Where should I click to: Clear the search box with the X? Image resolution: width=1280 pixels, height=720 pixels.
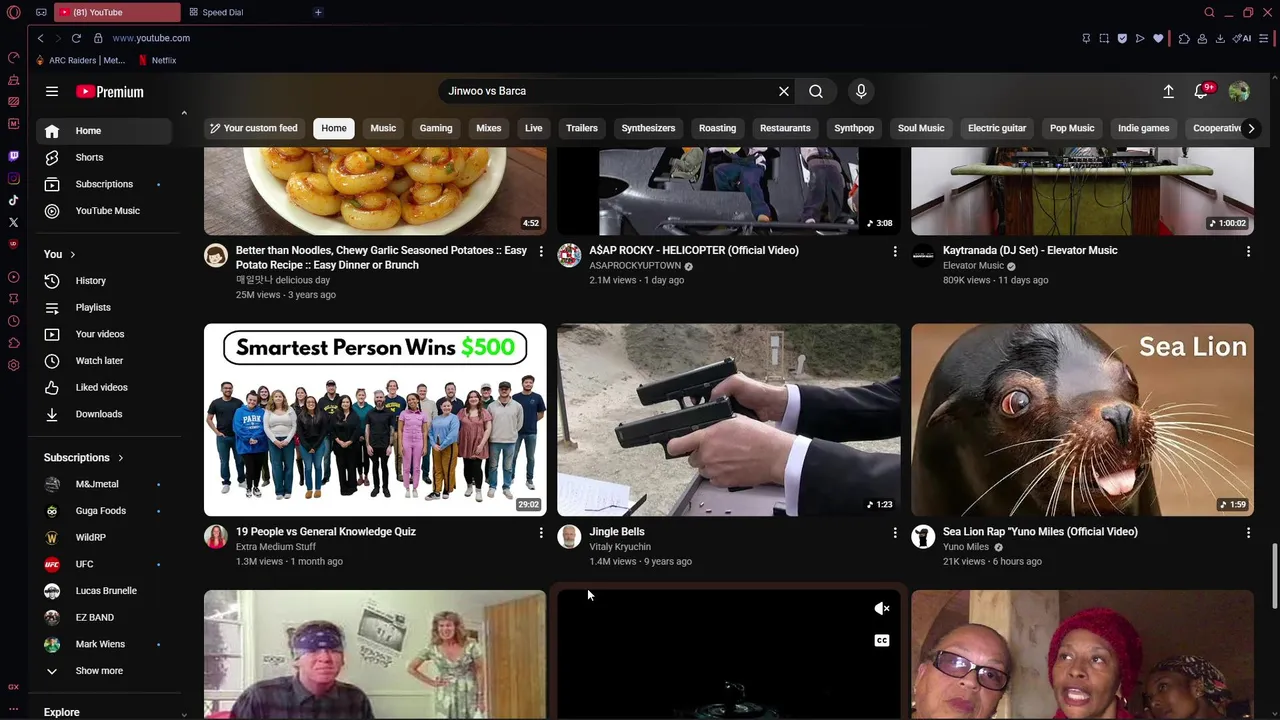click(x=784, y=91)
